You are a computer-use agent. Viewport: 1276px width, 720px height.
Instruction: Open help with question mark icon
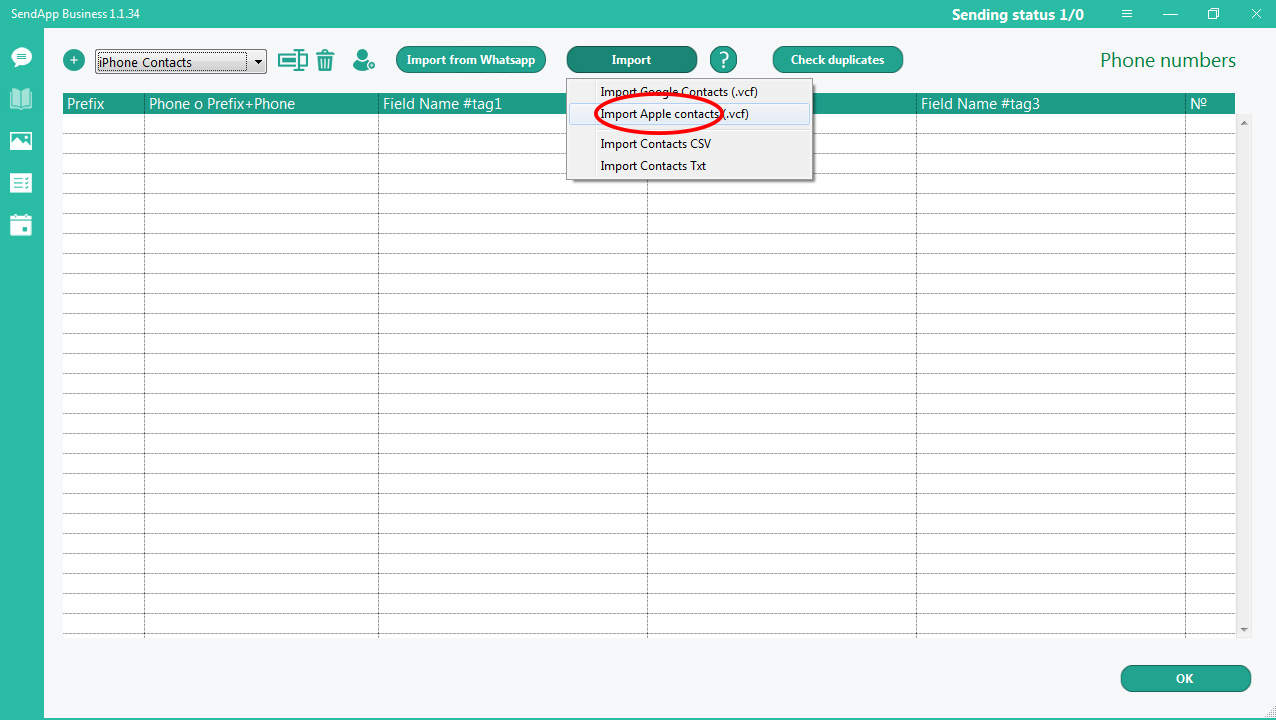(x=723, y=60)
